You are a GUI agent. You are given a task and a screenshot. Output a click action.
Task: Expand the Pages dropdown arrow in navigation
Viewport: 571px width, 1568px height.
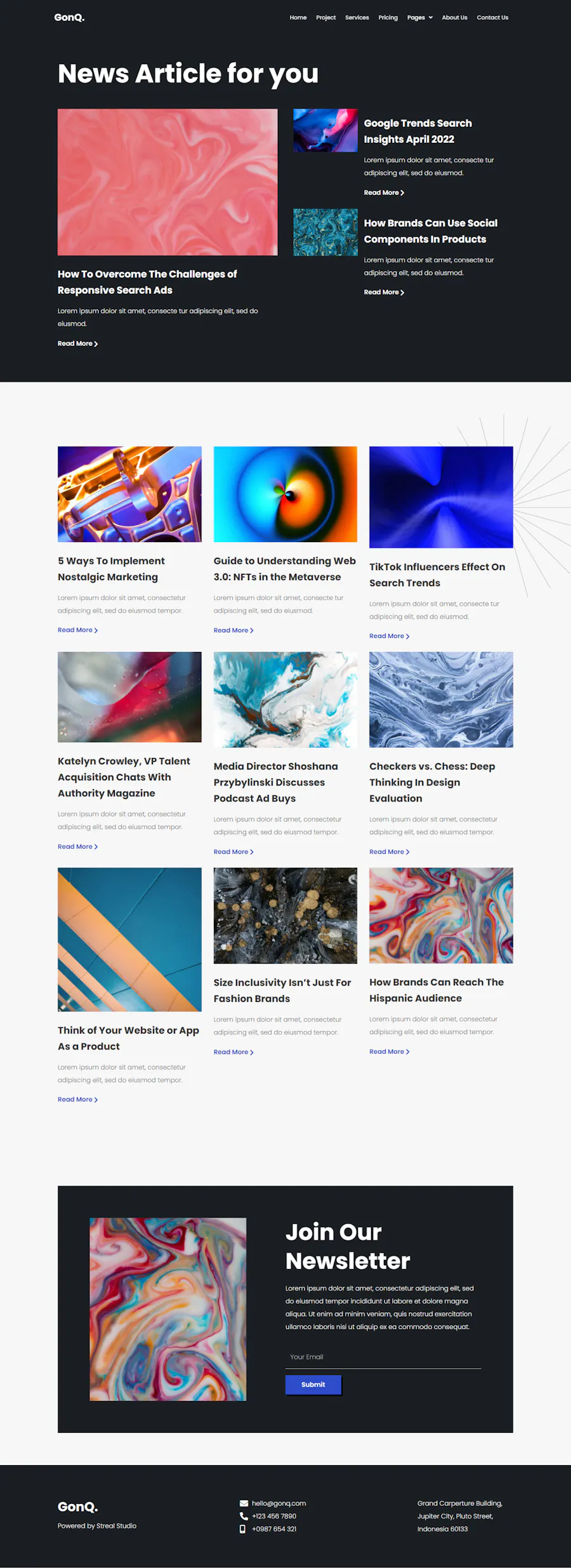(431, 18)
